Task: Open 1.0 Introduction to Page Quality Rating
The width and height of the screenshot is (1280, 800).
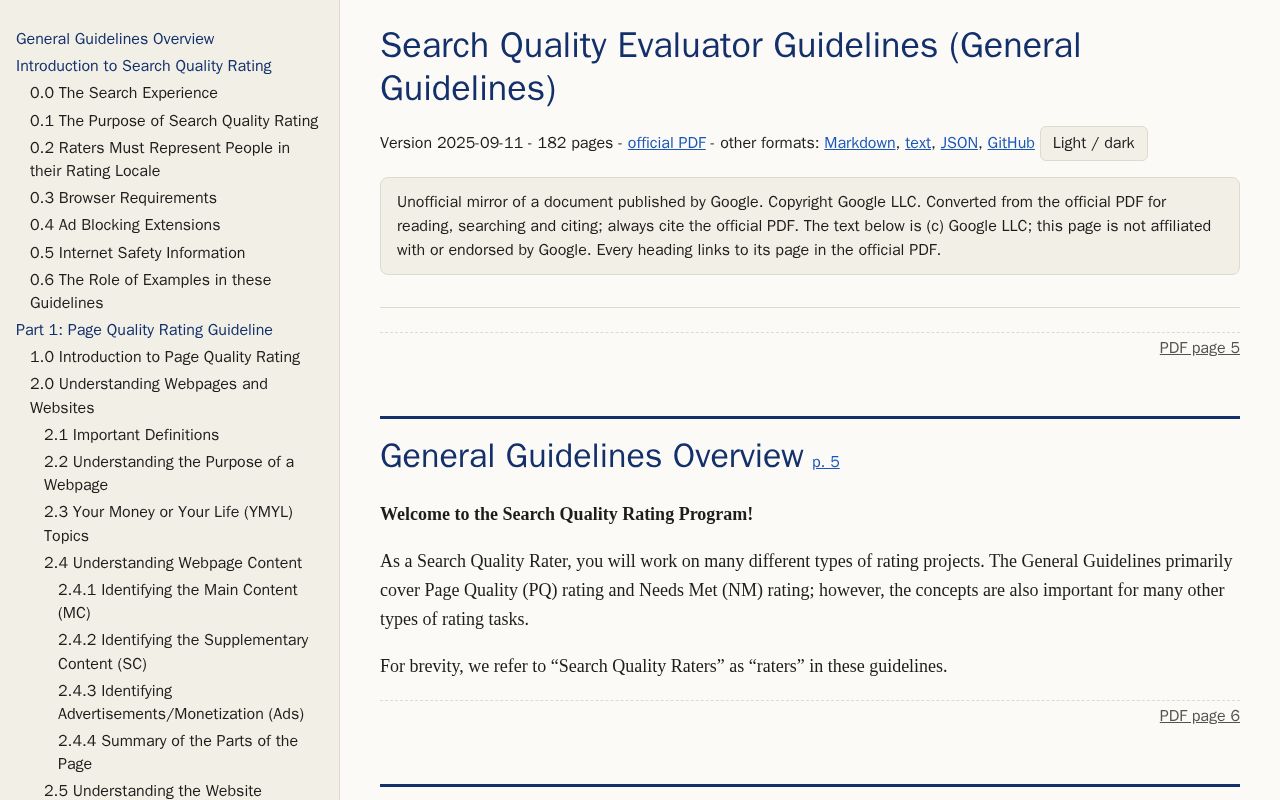Action: 165,357
